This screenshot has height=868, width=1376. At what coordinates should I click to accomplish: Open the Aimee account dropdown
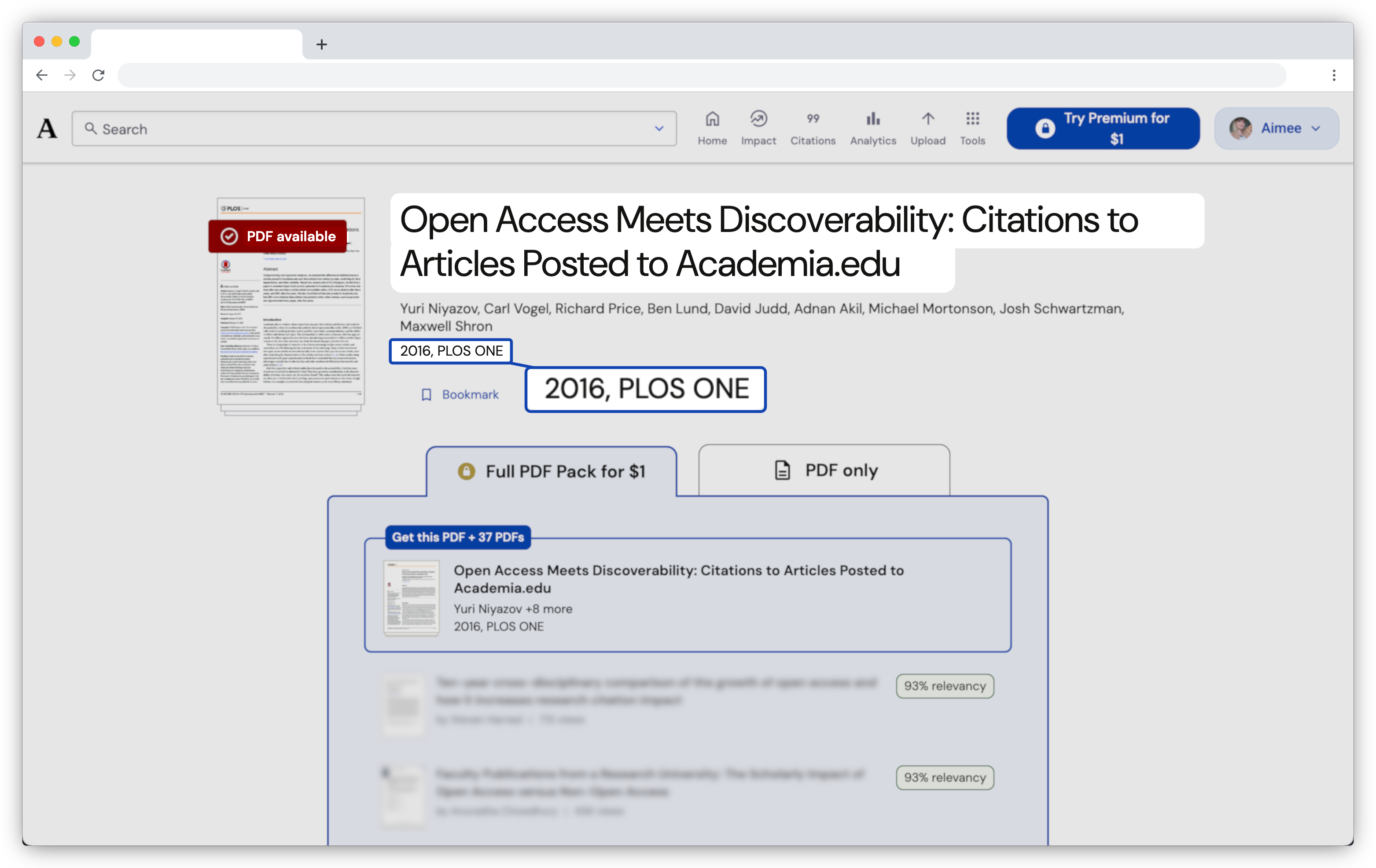point(1276,129)
